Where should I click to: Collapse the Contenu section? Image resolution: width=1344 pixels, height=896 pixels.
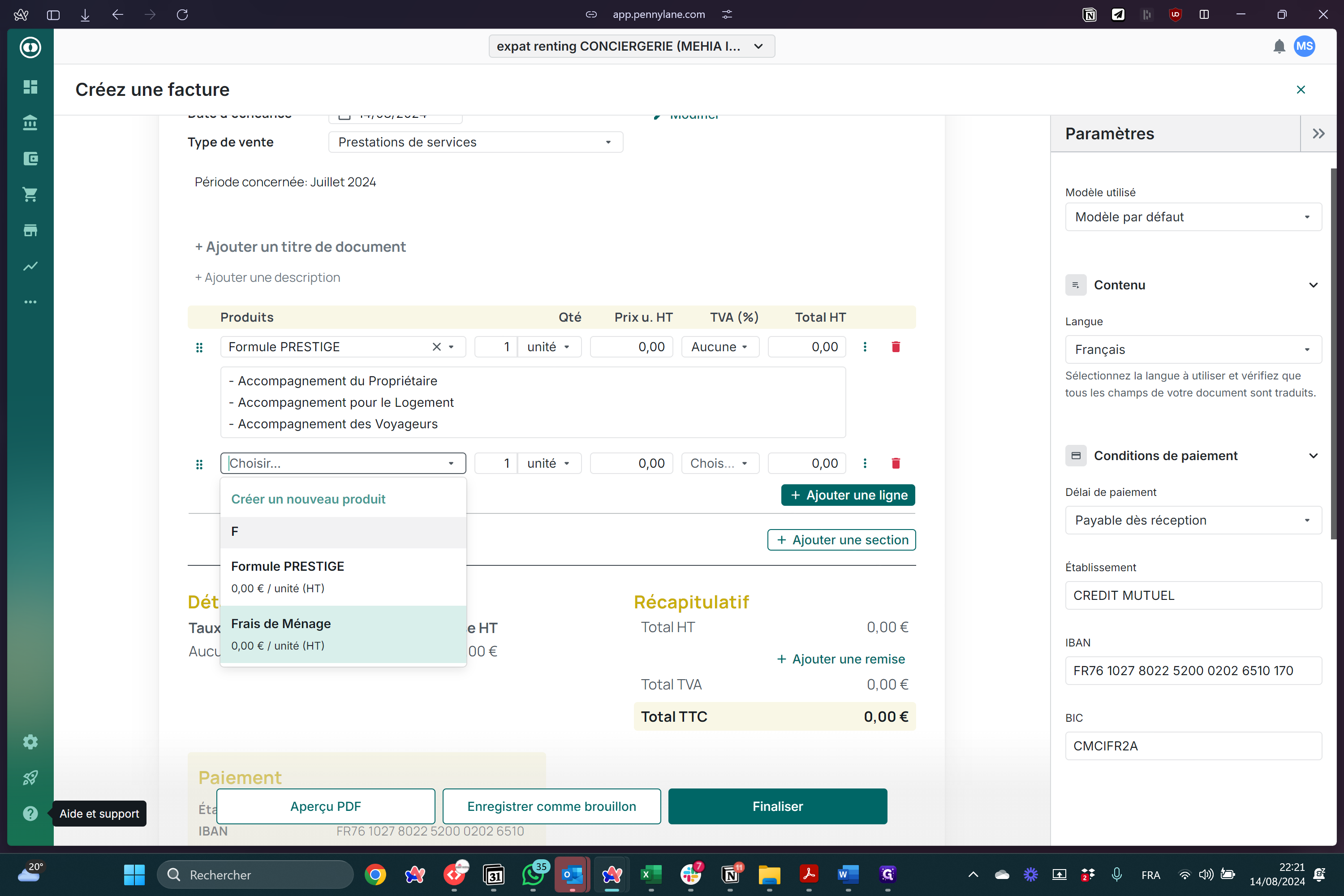tap(1313, 285)
